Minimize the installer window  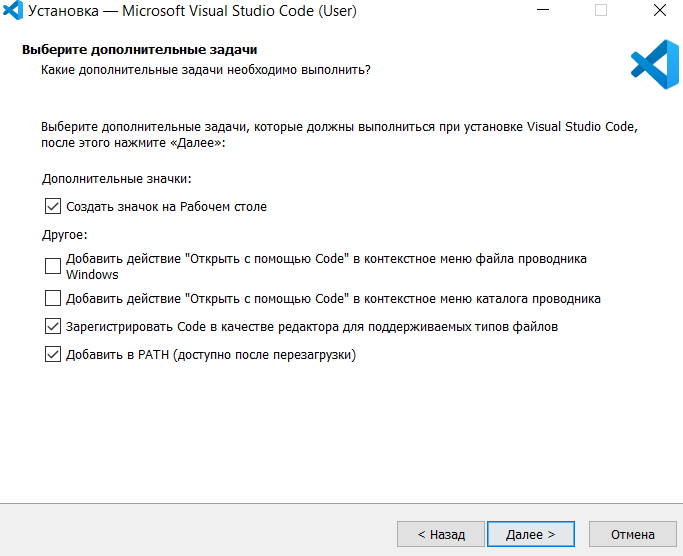pos(540,12)
